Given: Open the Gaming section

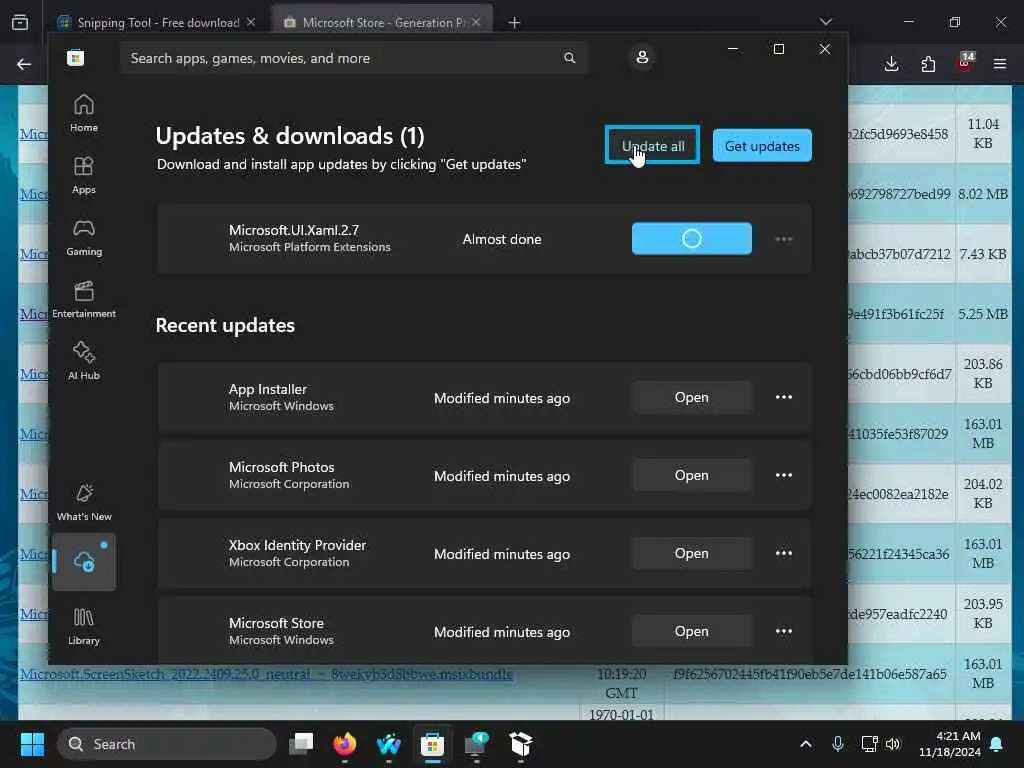Looking at the screenshot, I should point(84,237).
